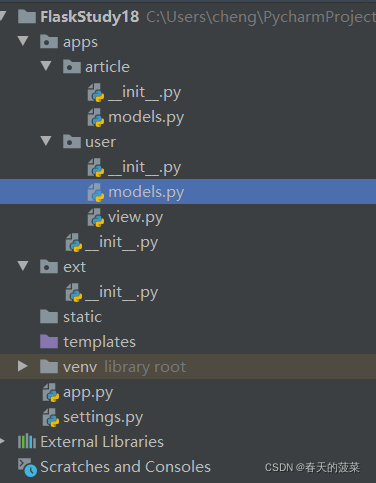Viewport: 376px width, 483px height.
Task: Click the FlaskStudy18 project folder icon
Action: coord(27,17)
